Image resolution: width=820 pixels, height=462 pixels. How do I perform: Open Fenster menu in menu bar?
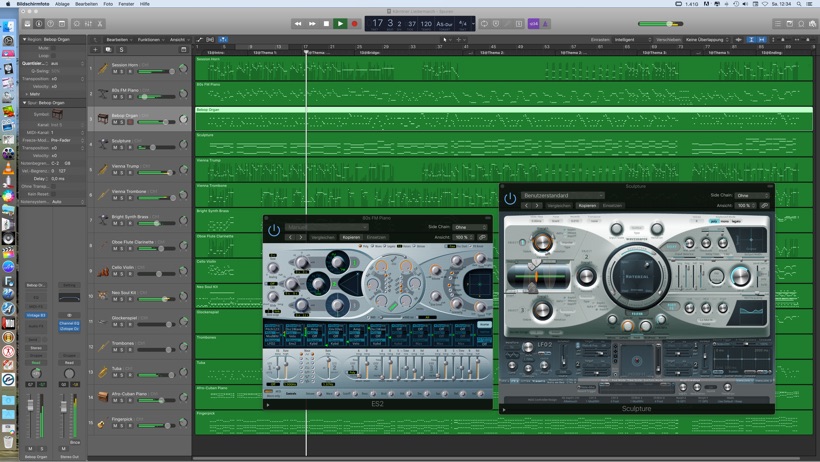coord(126,4)
